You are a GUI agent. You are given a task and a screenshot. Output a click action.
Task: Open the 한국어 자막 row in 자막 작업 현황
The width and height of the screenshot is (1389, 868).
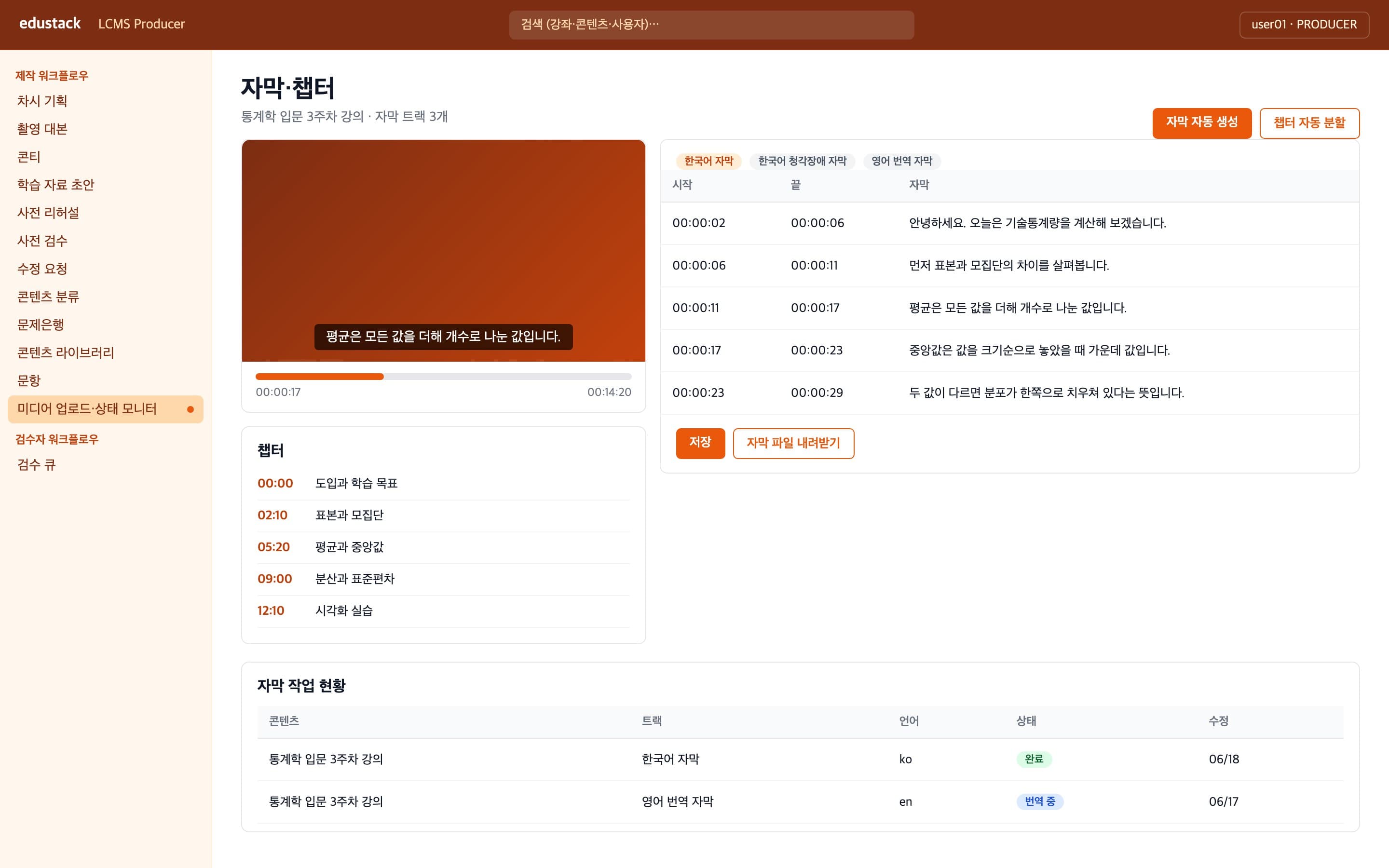click(800, 759)
